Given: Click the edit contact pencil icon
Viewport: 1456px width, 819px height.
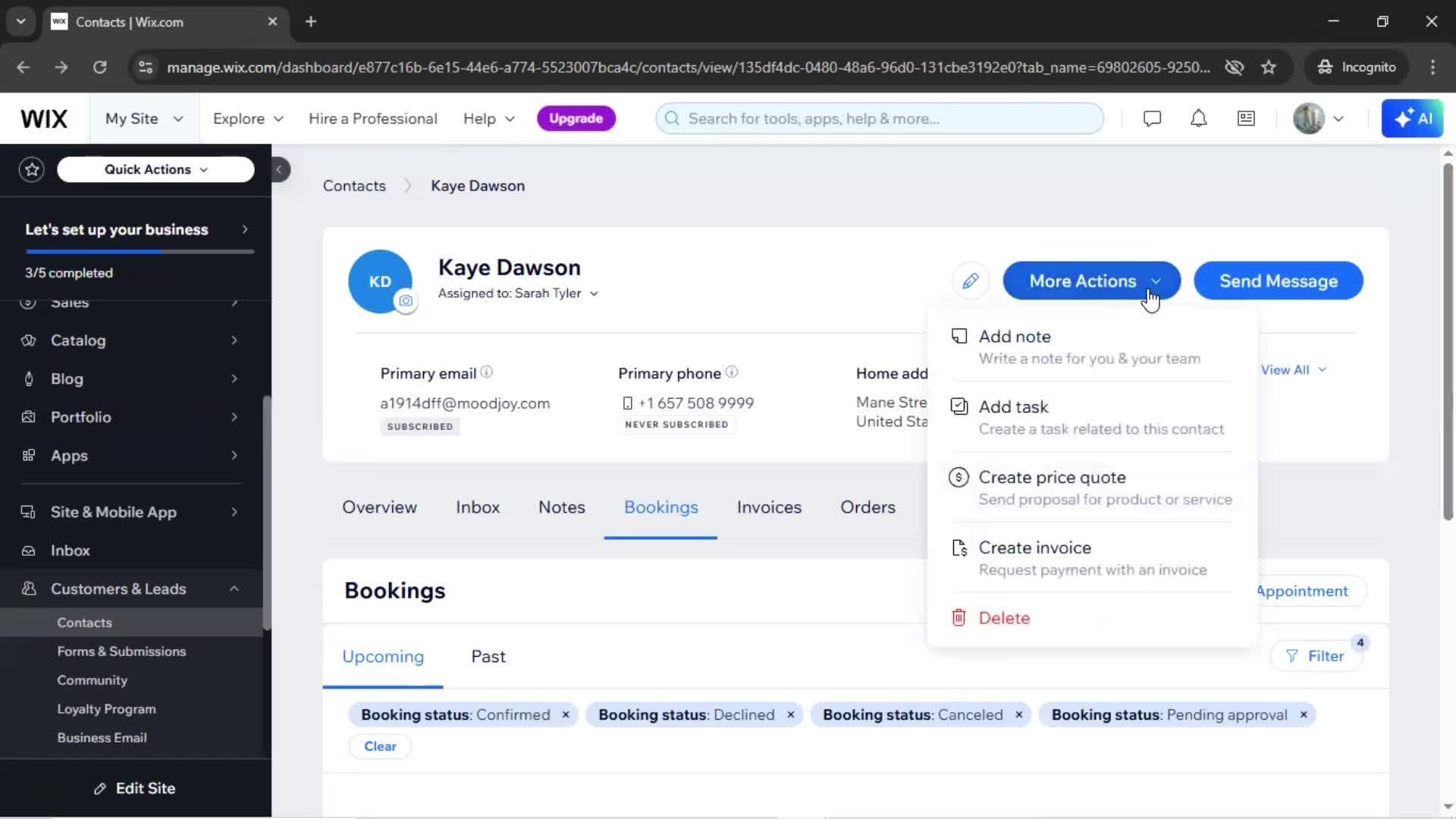Looking at the screenshot, I should (970, 281).
